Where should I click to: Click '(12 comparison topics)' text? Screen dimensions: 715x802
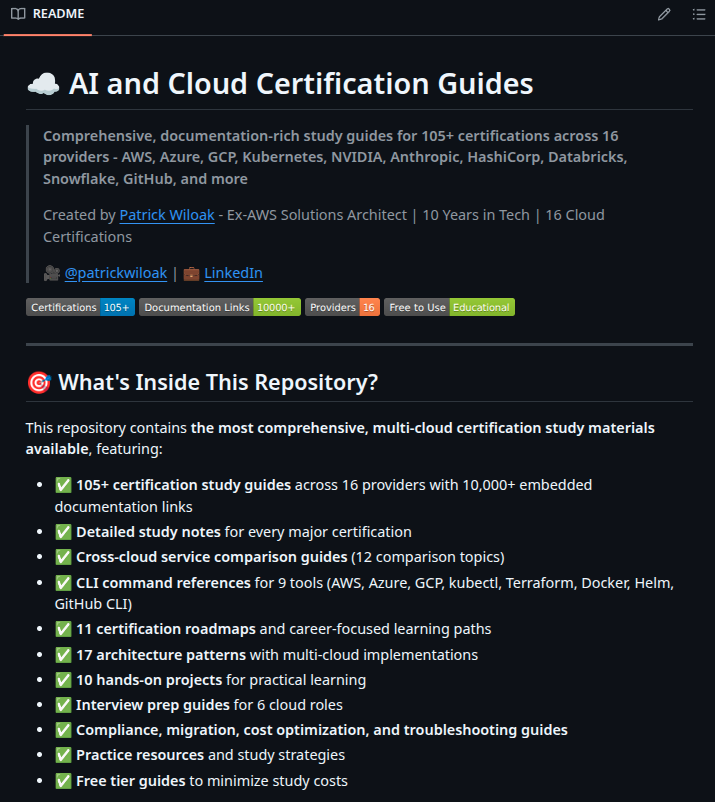tap(428, 557)
